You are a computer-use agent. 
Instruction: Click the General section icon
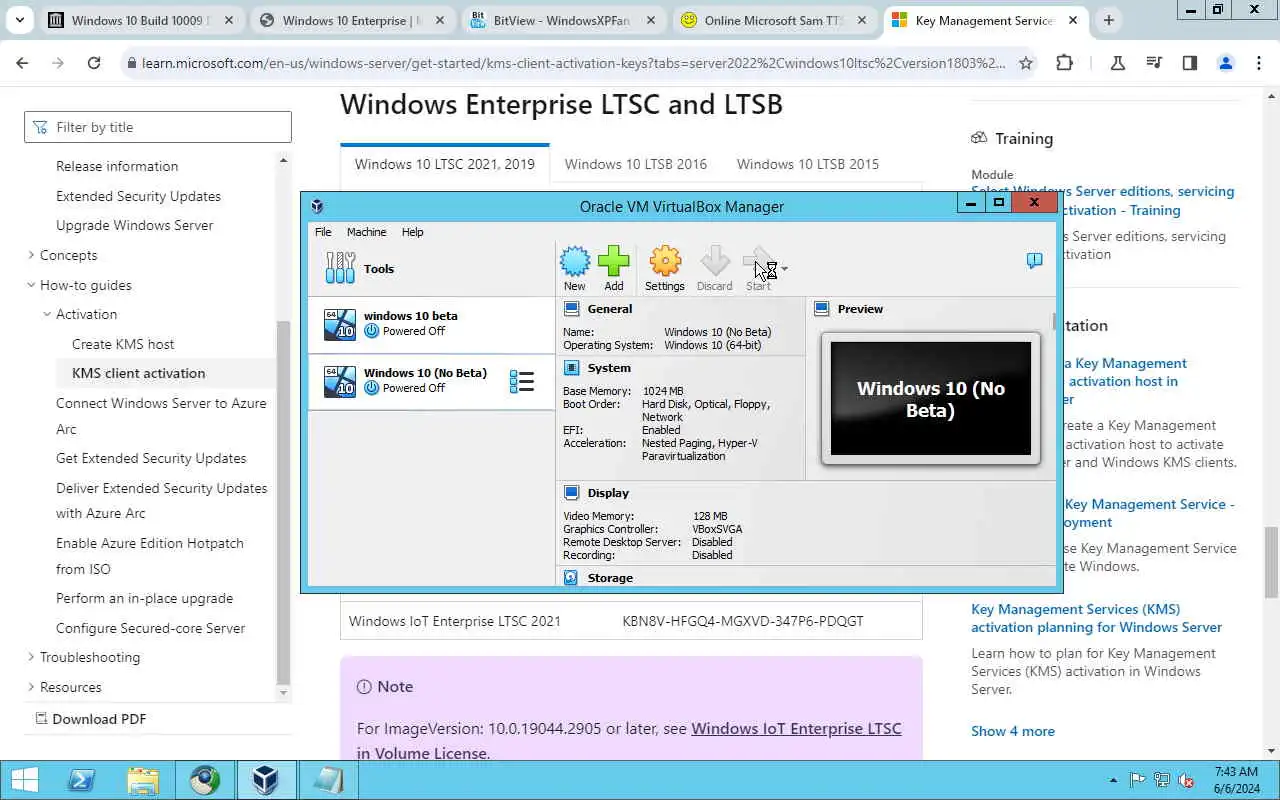(571, 309)
